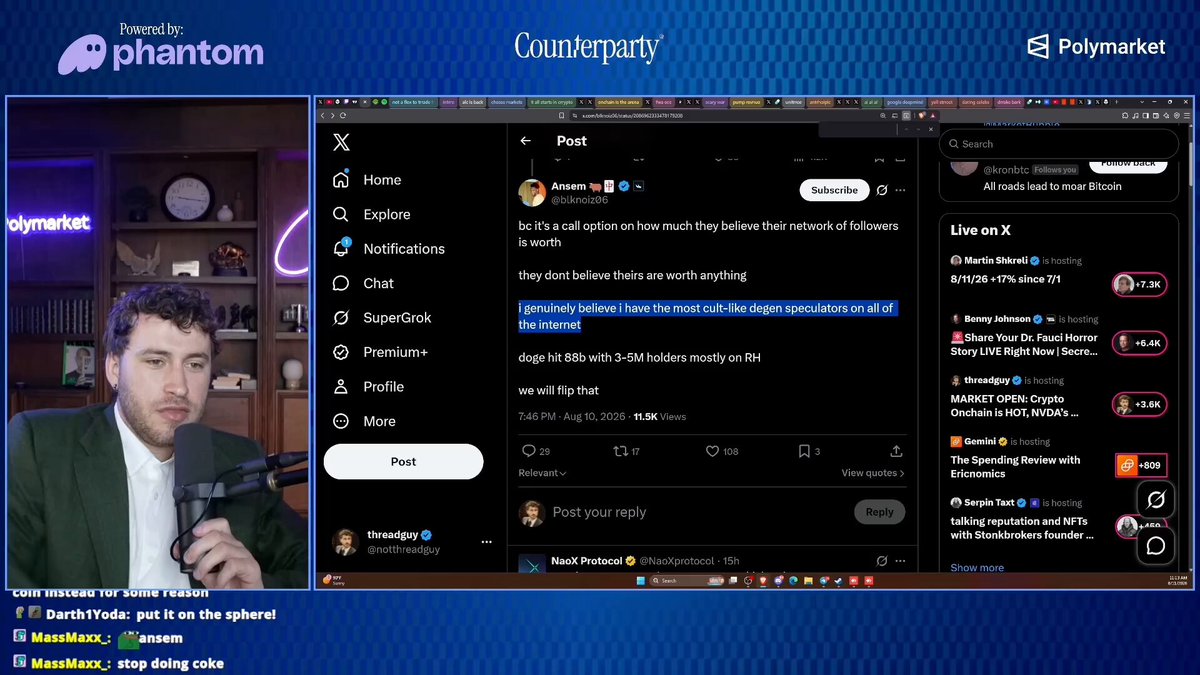This screenshot has width=1200, height=675.
Task: Click Show more under Live on X
Action: [x=977, y=567]
